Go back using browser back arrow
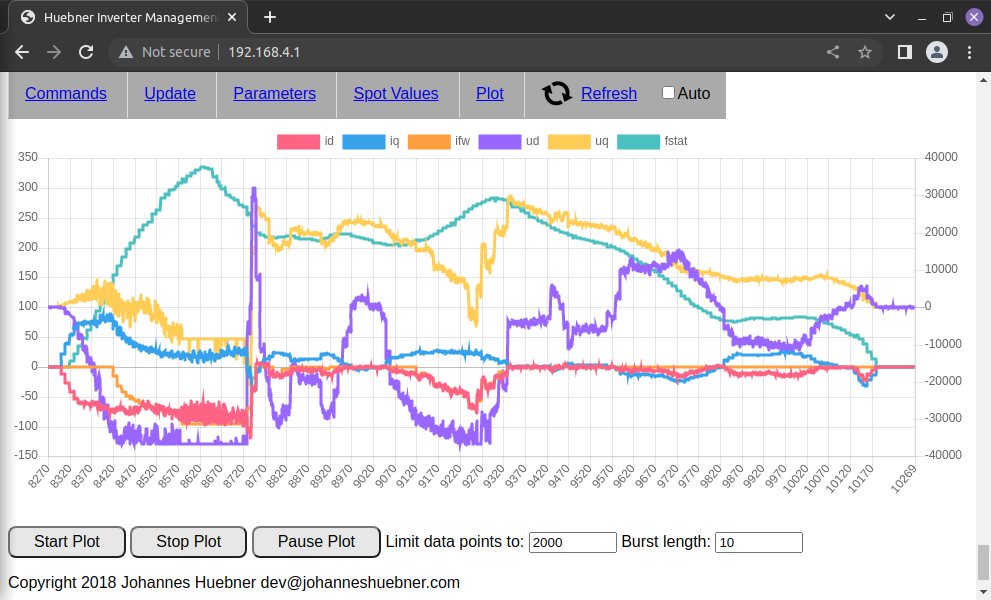 [22, 52]
